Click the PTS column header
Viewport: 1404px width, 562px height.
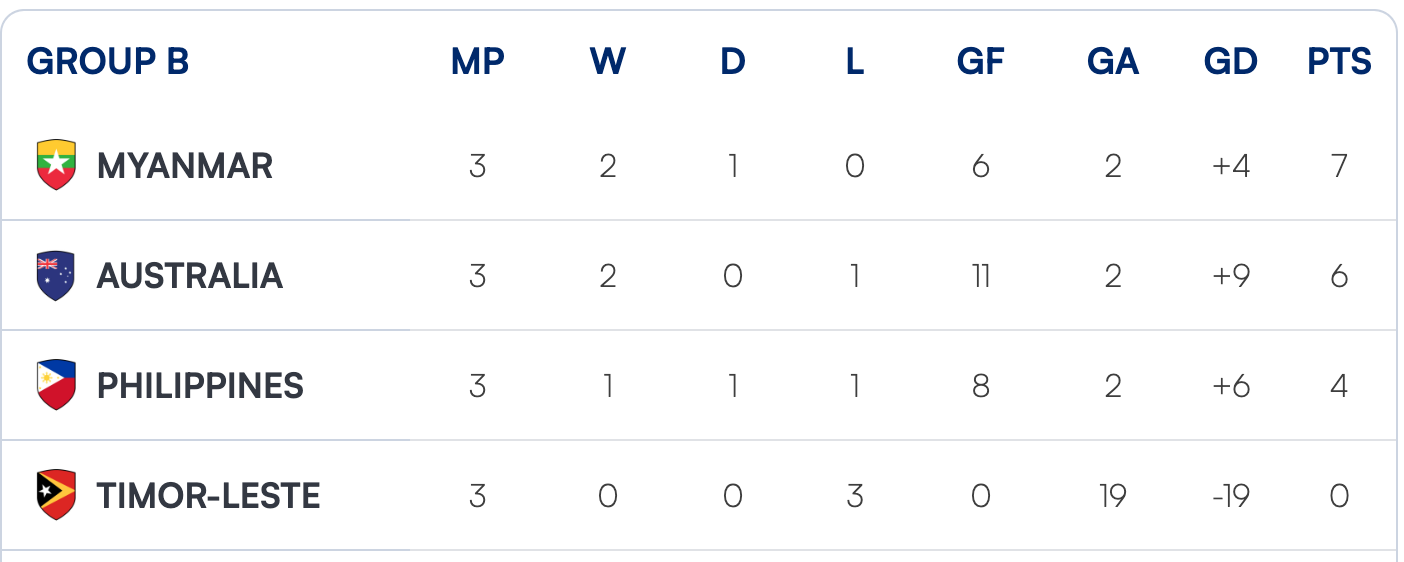point(1339,62)
